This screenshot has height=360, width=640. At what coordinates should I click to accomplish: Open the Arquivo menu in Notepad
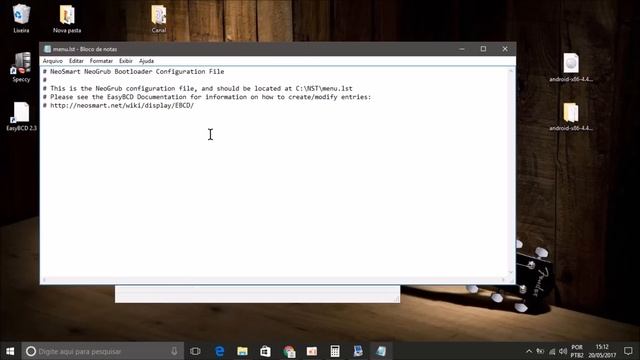click(x=53, y=61)
